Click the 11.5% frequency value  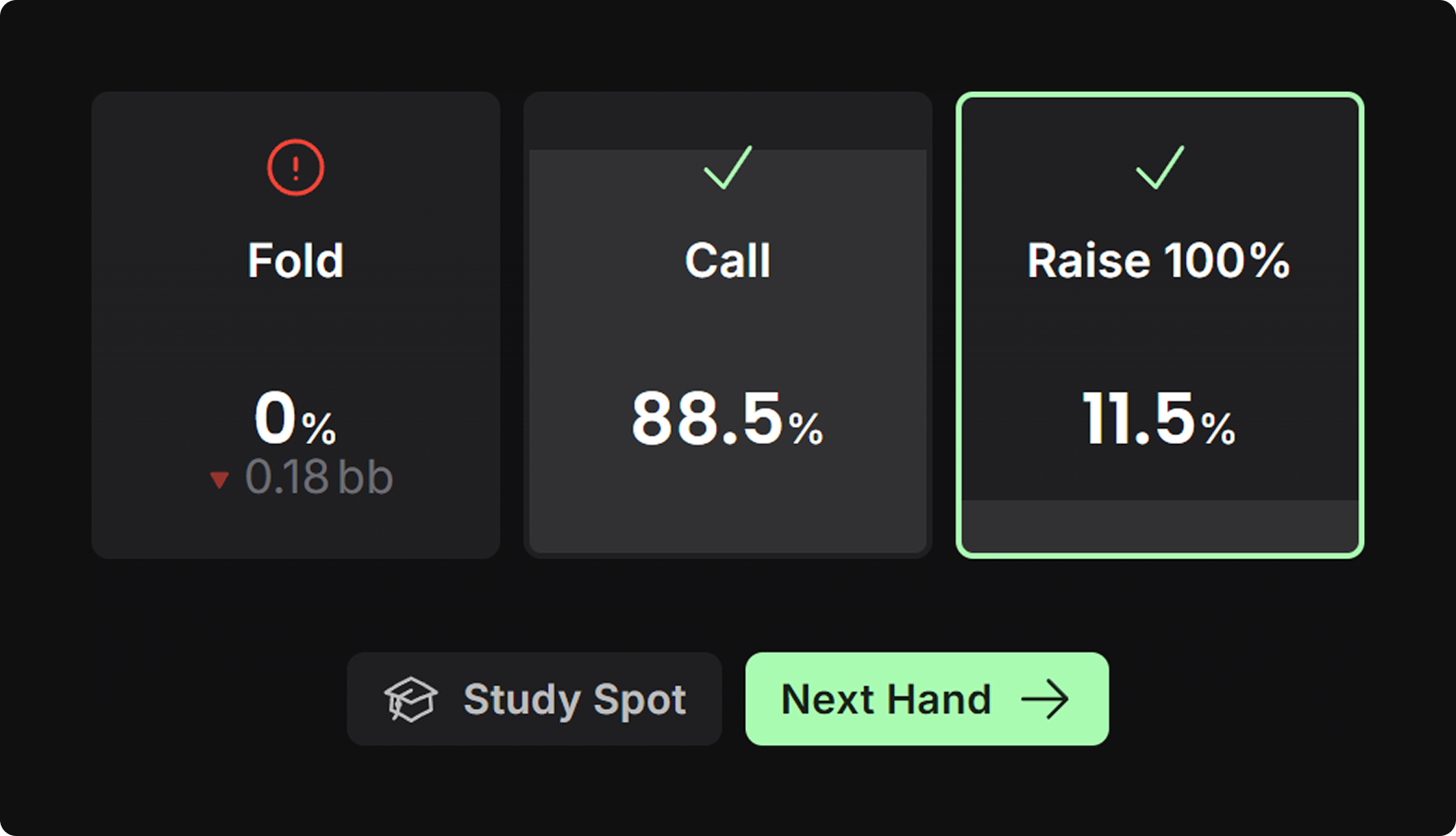tap(1159, 419)
